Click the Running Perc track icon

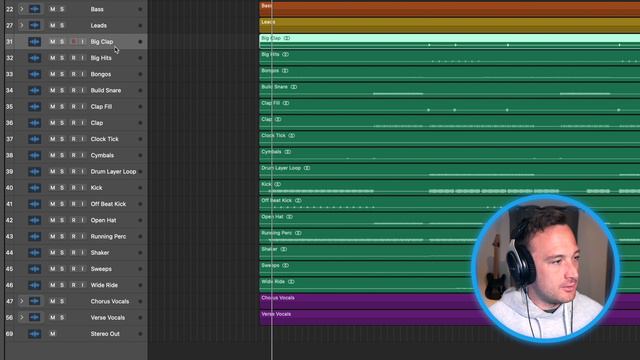click(x=35, y=236)
